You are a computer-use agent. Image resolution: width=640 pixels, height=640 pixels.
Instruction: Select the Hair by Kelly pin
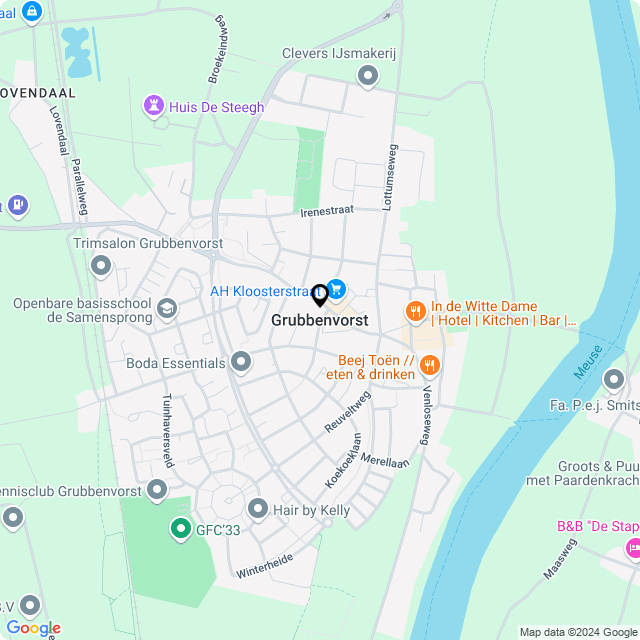point(258,510)
